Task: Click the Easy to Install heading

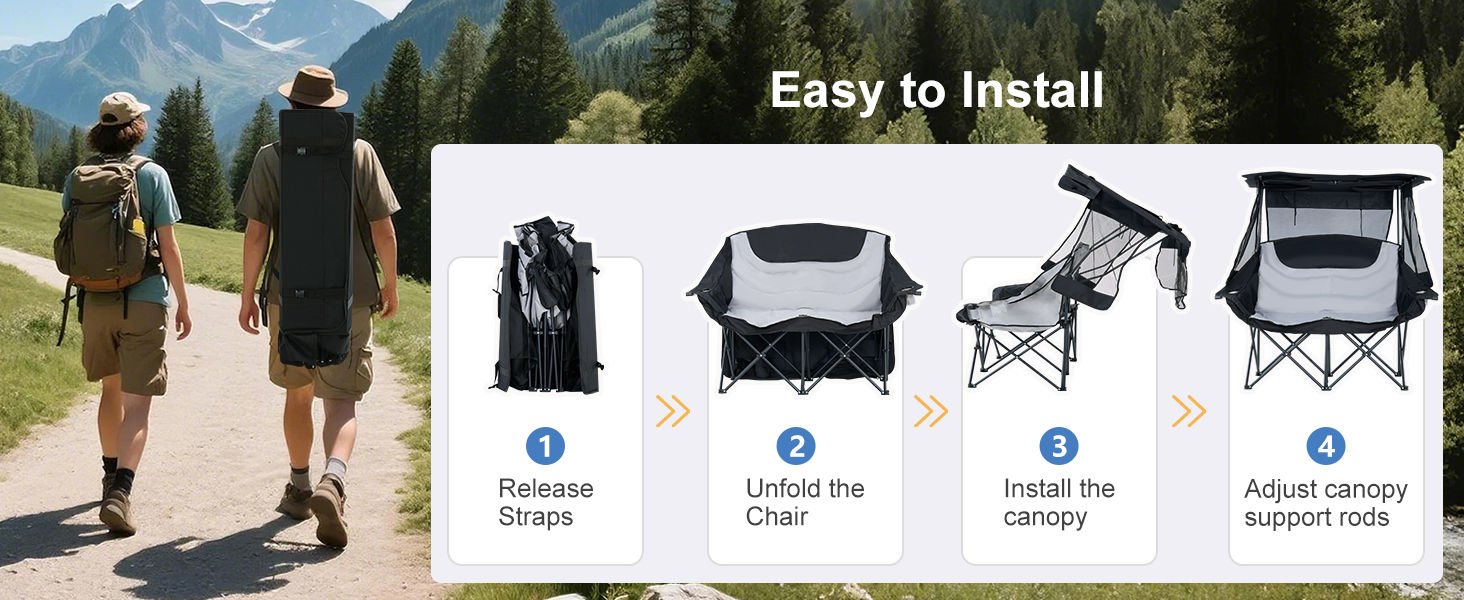Action: 937,91
